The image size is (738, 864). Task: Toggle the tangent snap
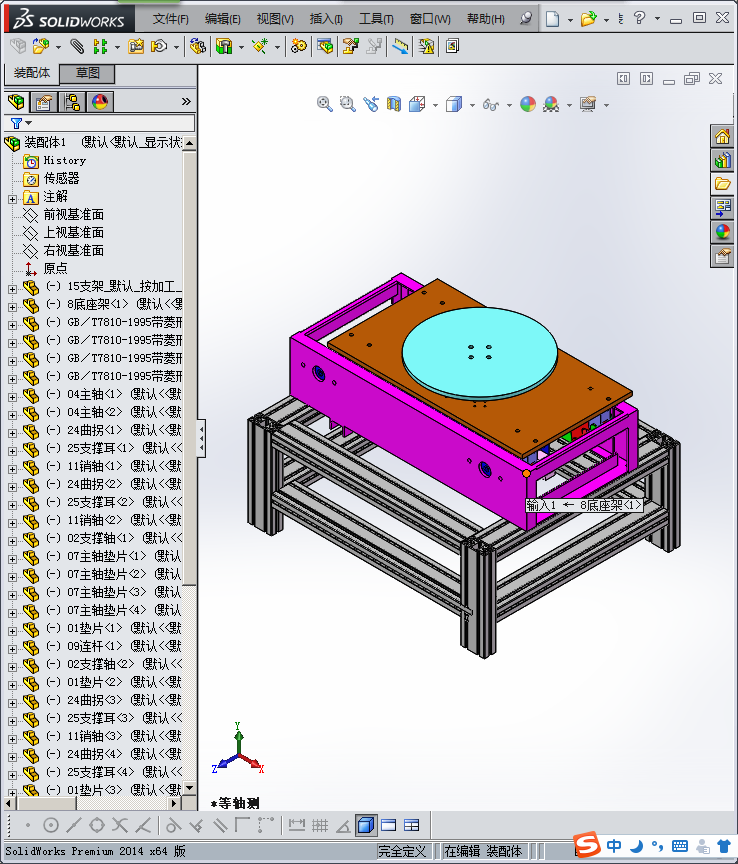pos(173,825)
